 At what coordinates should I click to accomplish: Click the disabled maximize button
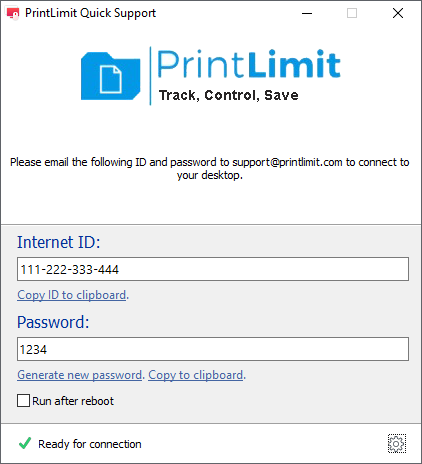coord(352,13)
